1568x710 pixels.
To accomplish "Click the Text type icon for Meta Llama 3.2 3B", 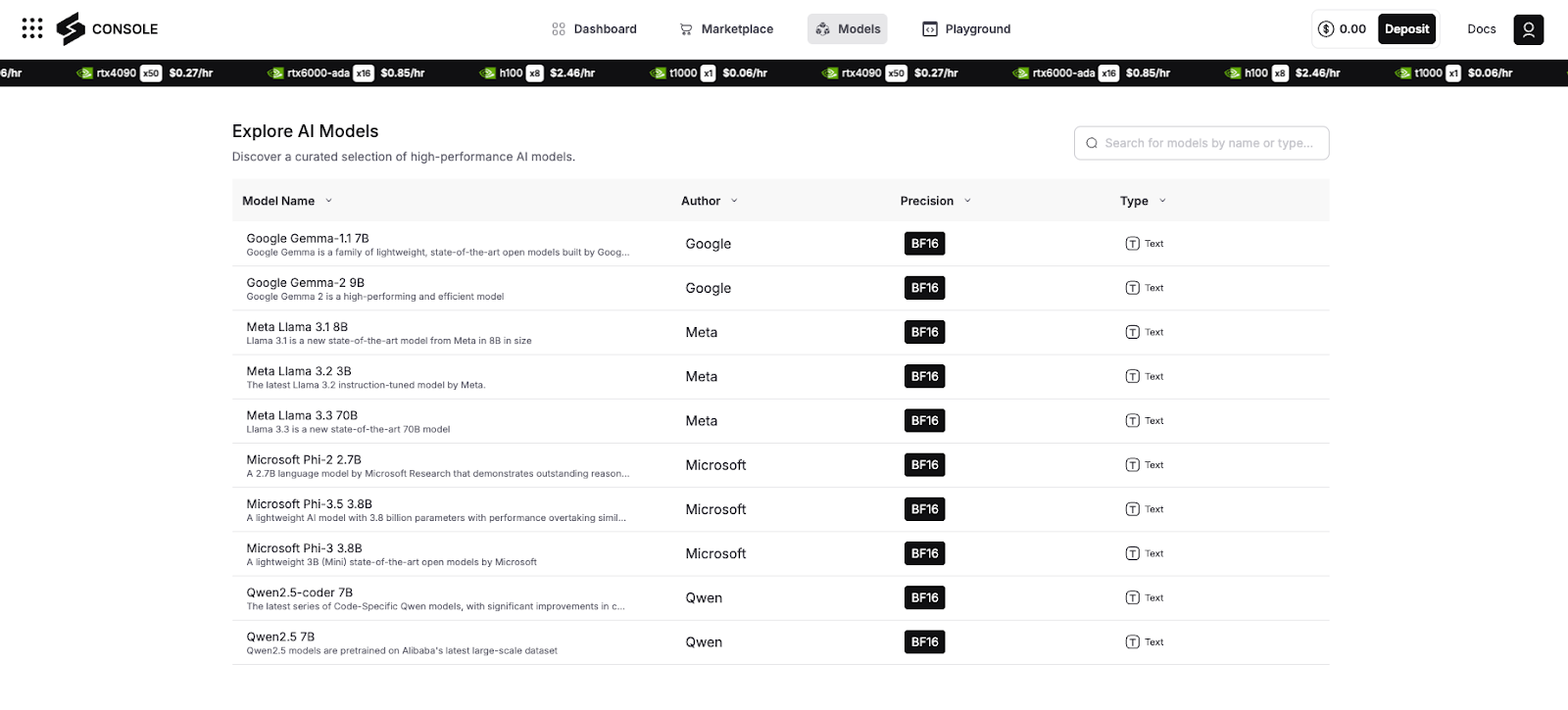I will [1133, 376].
